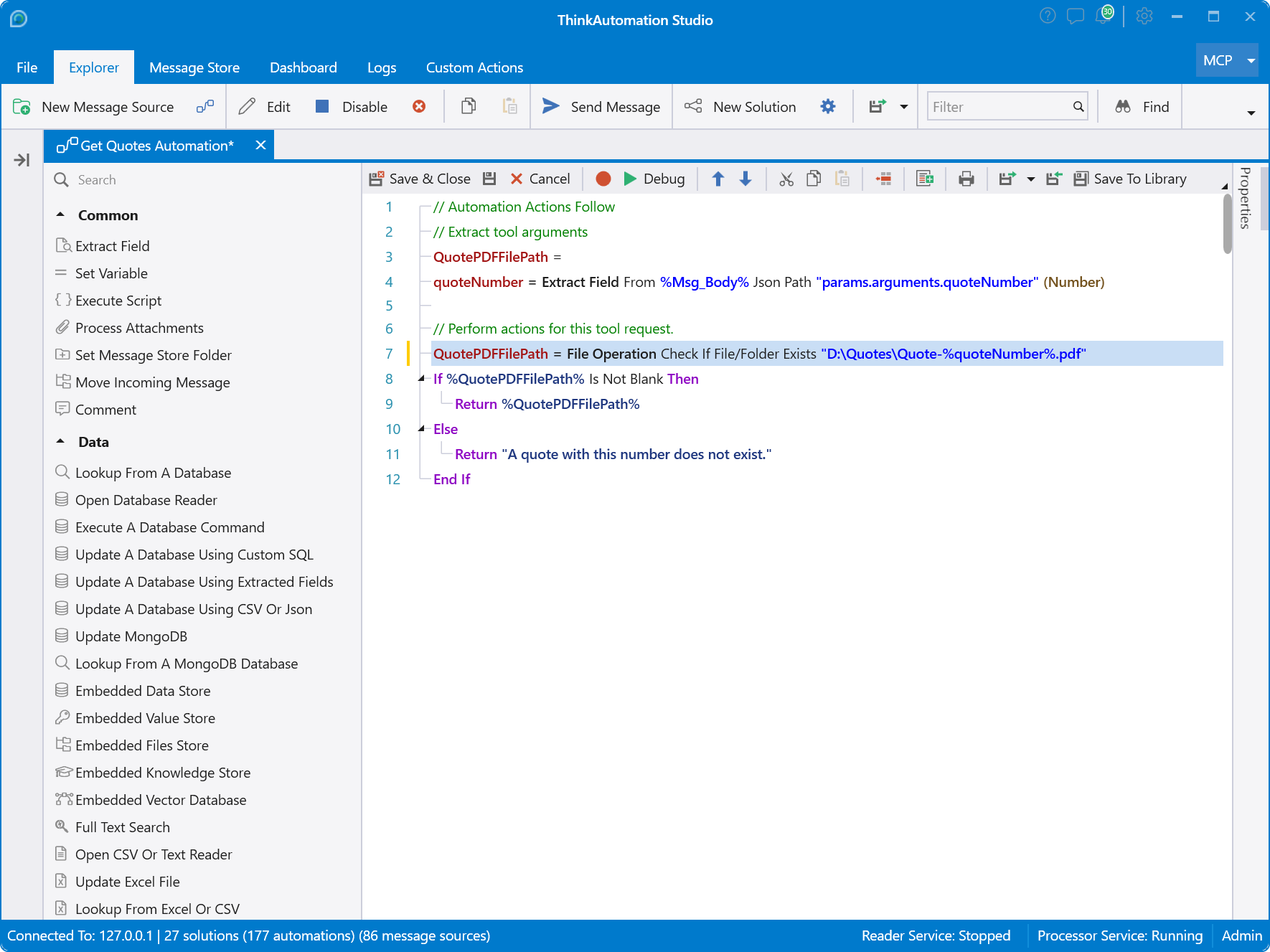
Task: Click the red delete icon in main toolbar
Action: 419,107
